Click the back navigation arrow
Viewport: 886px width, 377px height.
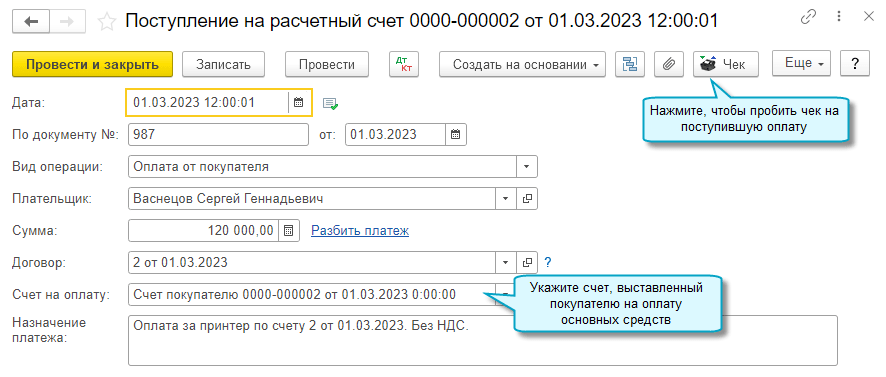[31, 21]
